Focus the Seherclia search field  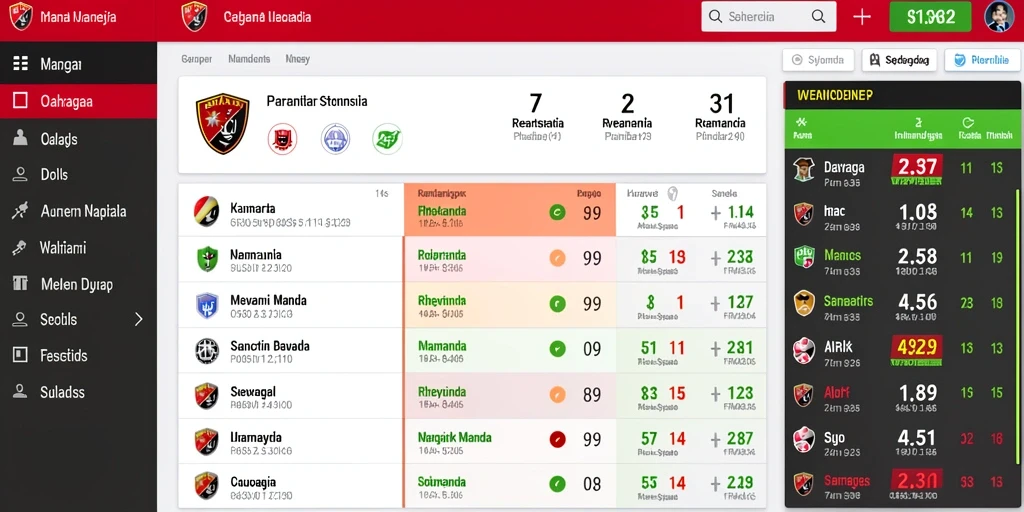pos(769,17)
